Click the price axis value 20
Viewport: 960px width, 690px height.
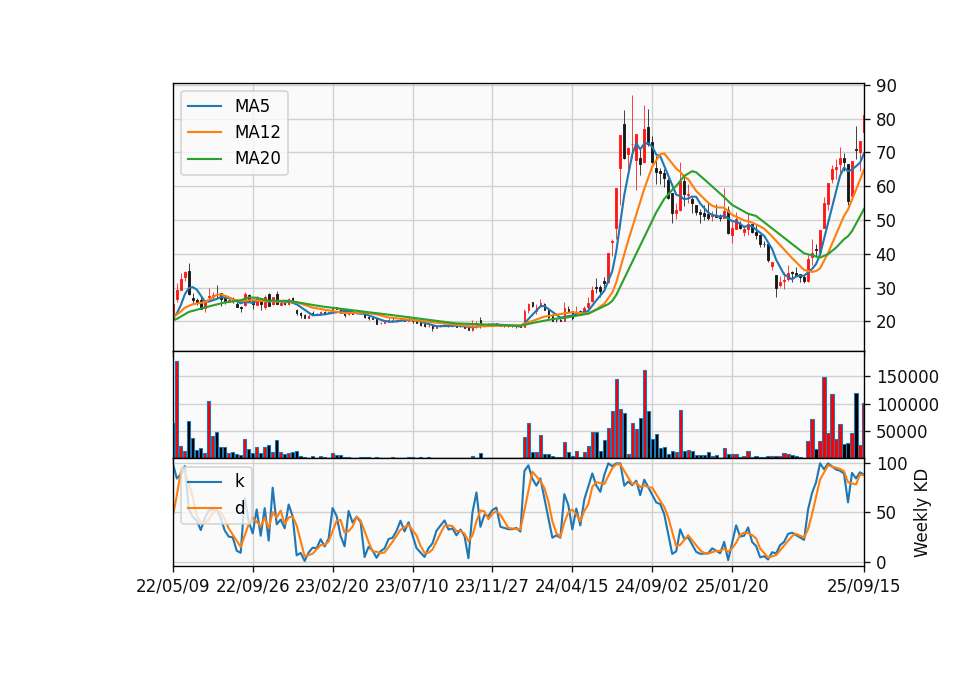click(x=887, y=322)
